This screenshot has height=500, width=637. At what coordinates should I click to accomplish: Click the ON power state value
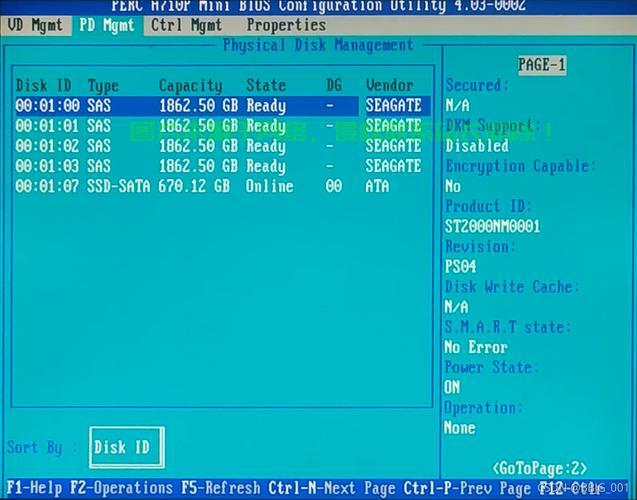click(x=452, y=387)
